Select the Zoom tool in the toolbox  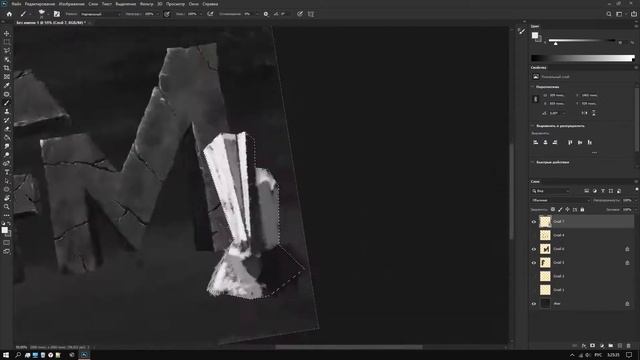(x=7, y=207)
